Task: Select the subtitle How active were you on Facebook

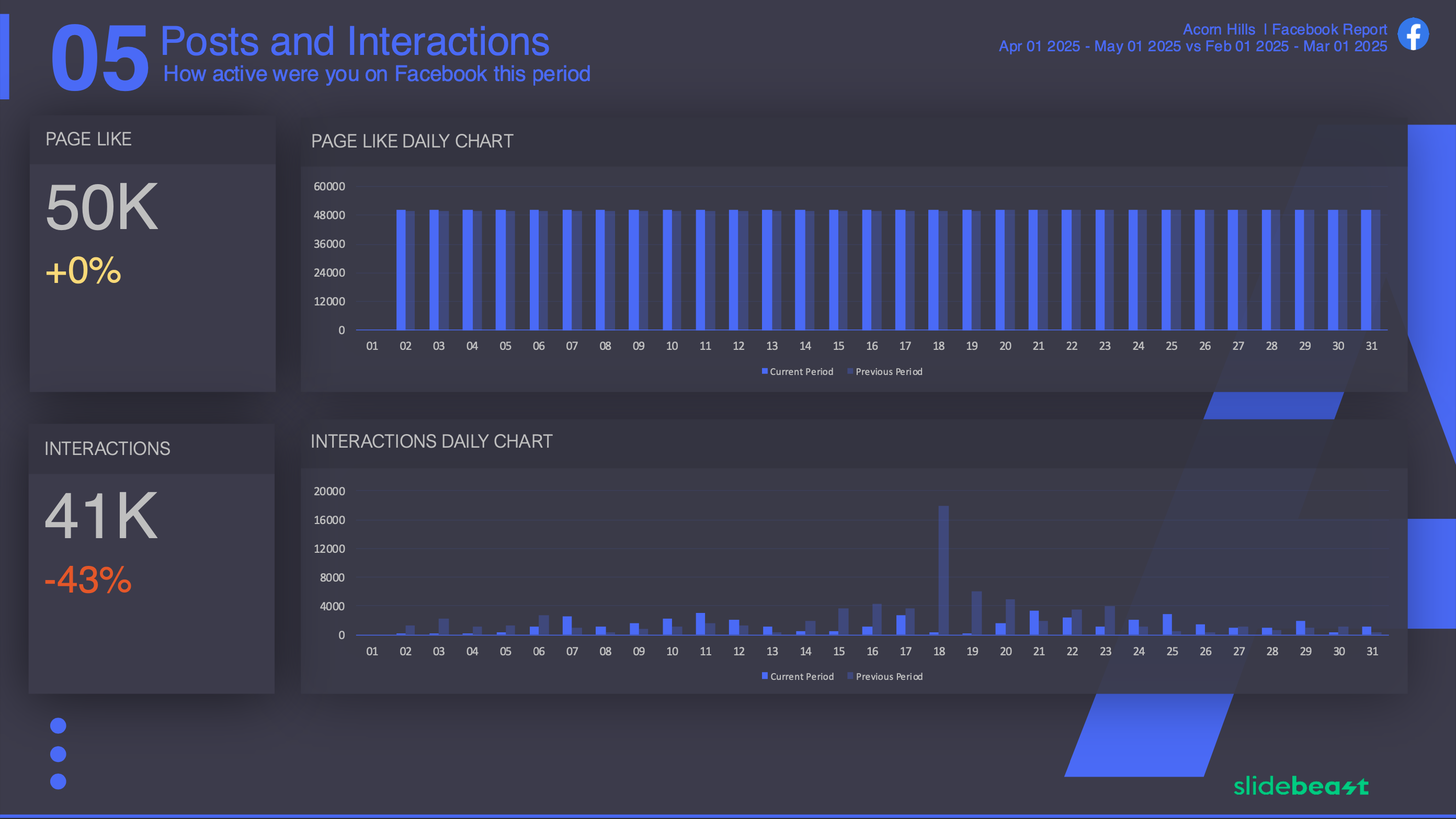Action: 377,74
